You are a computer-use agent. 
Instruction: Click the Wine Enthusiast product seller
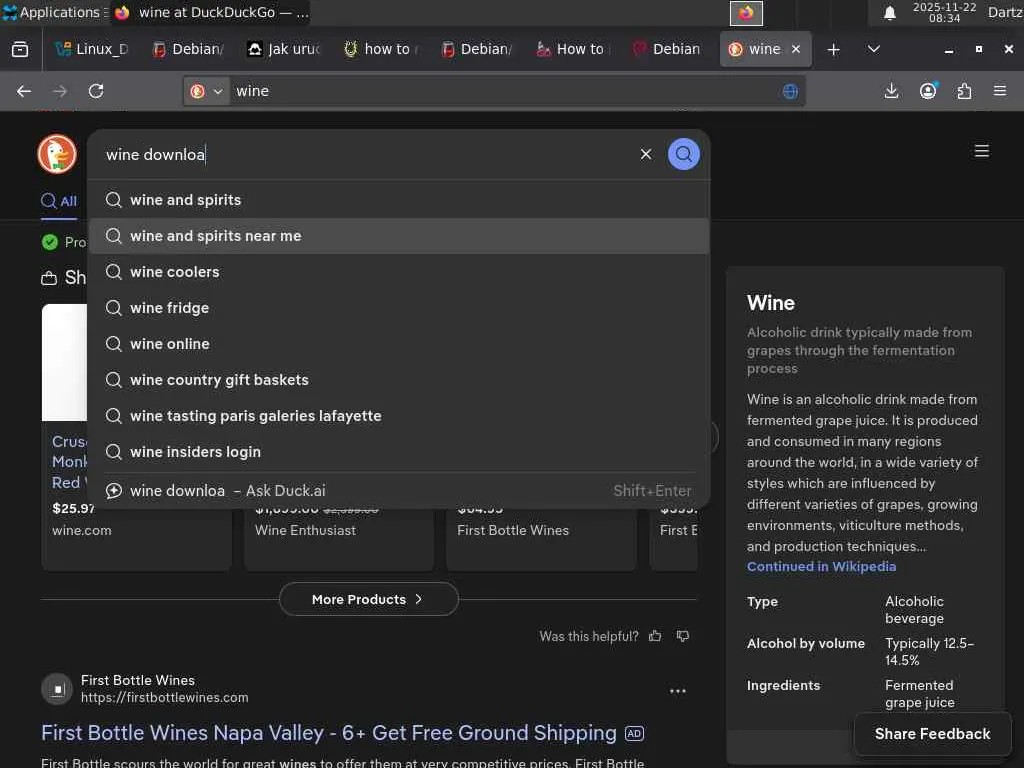pyautogui.click(x=305, y=530)
